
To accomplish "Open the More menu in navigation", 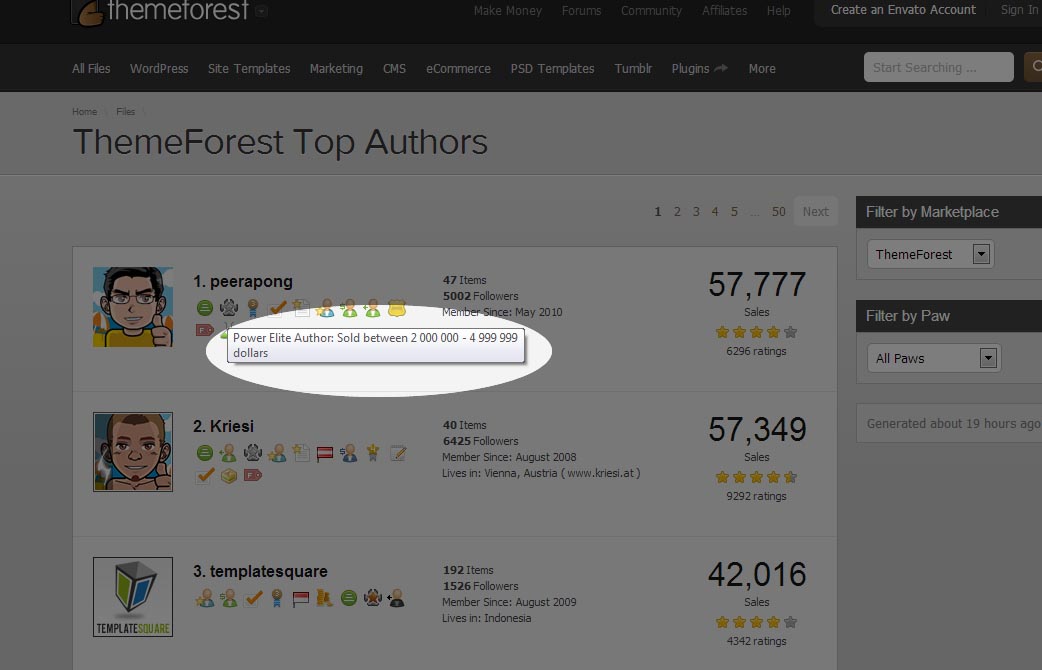I will click(x=762, y=68).
